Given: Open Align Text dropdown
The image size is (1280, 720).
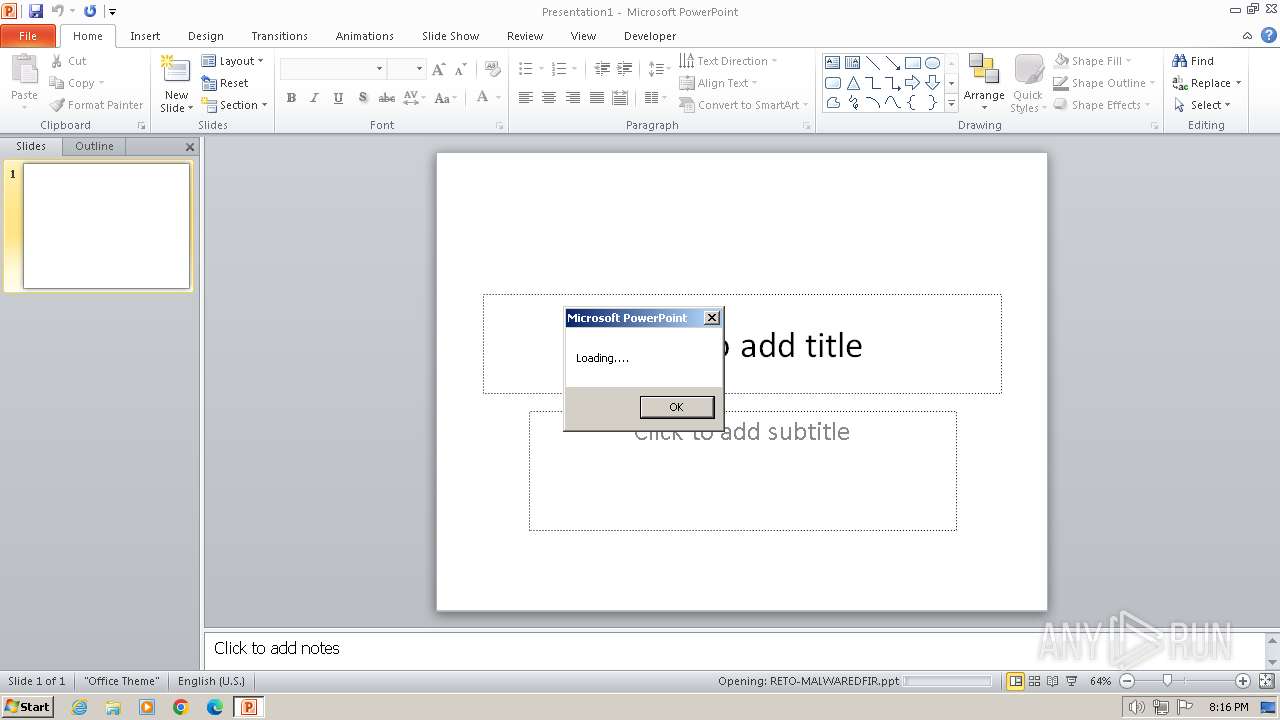Looking at the screenshot, I should coord(718,83).
